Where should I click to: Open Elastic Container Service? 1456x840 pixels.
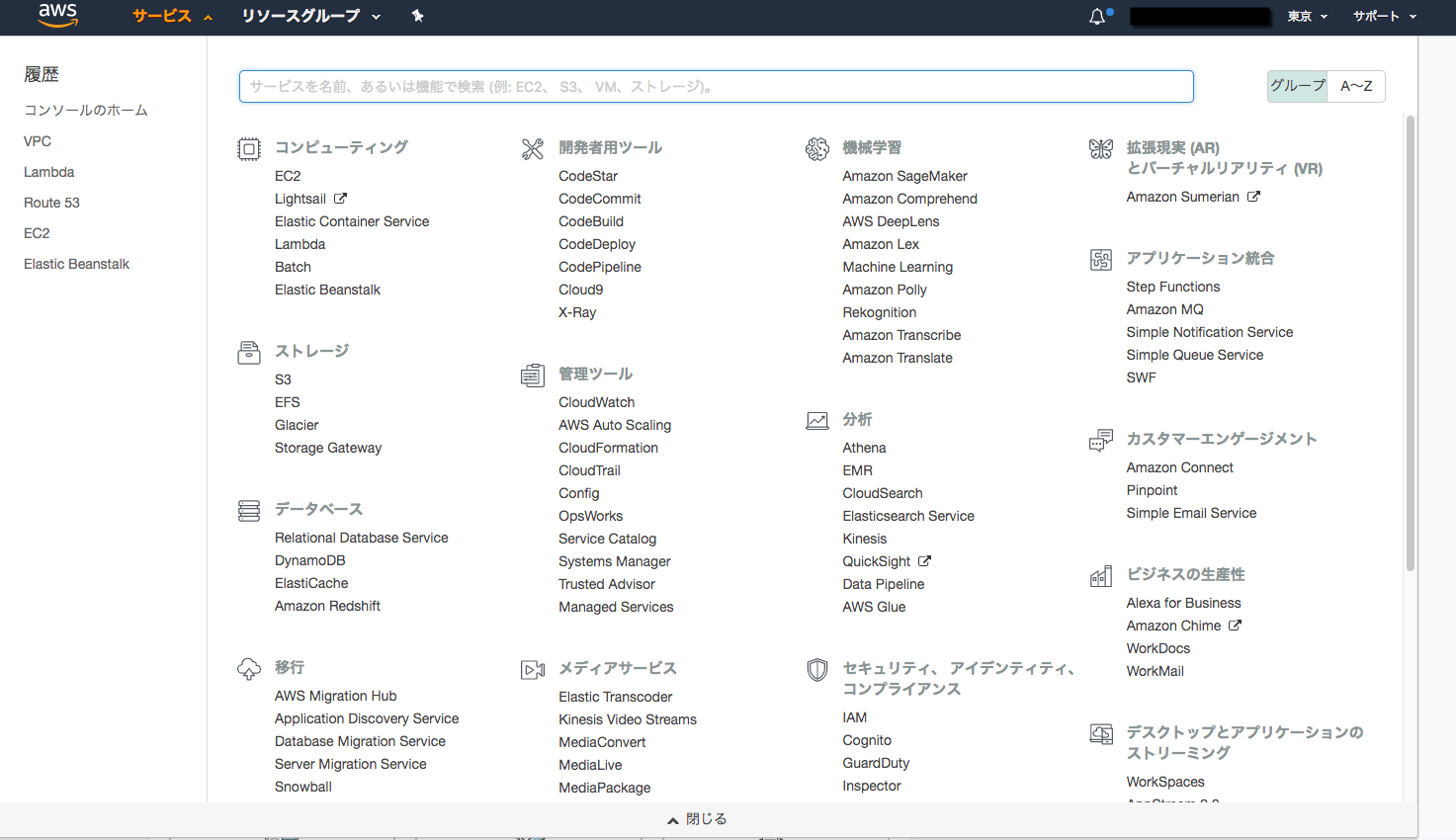pyautogui.click(x=352, y=221)
